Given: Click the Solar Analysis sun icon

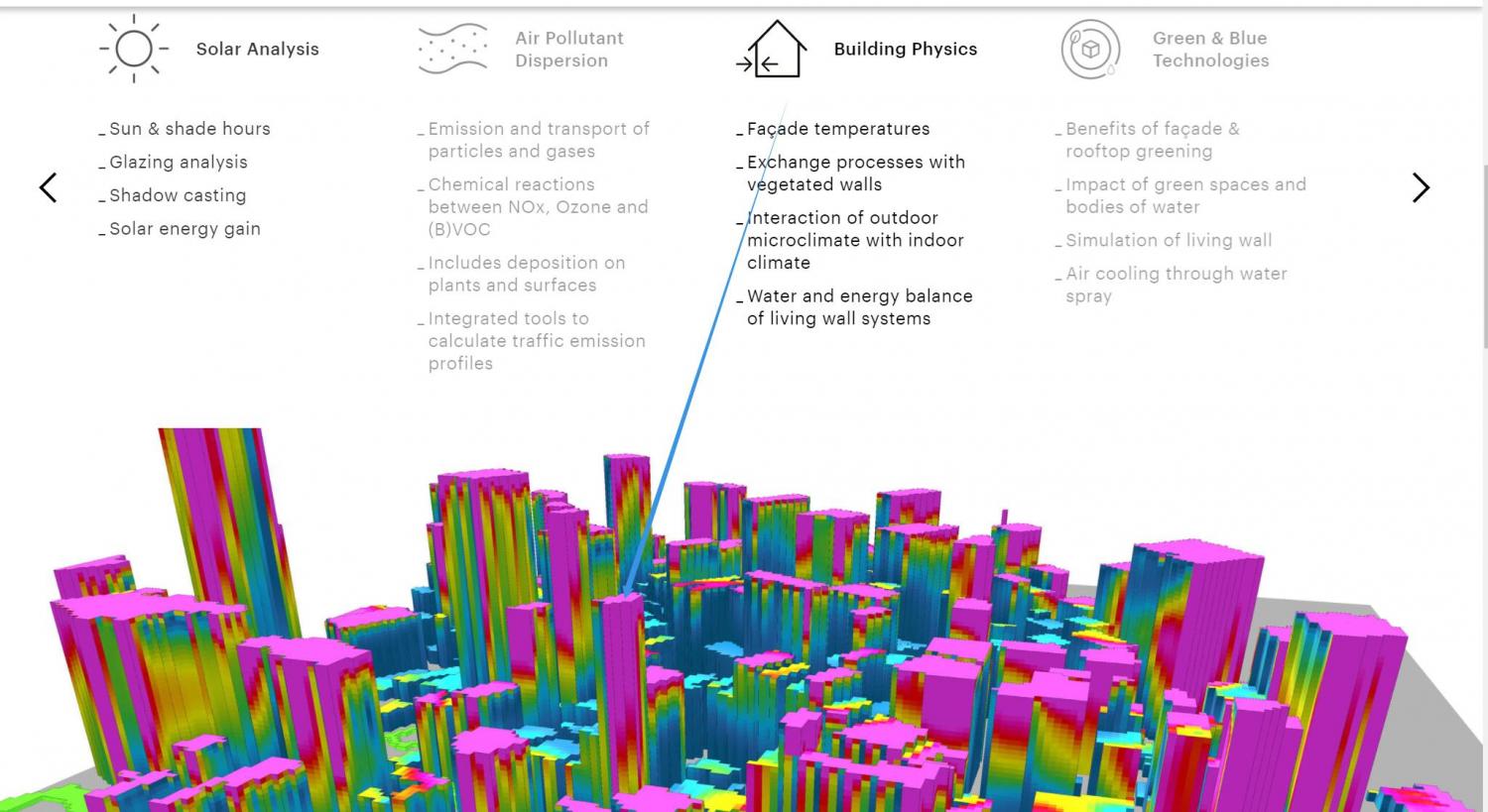Looking at the screenshot, I should coord(133,49).
